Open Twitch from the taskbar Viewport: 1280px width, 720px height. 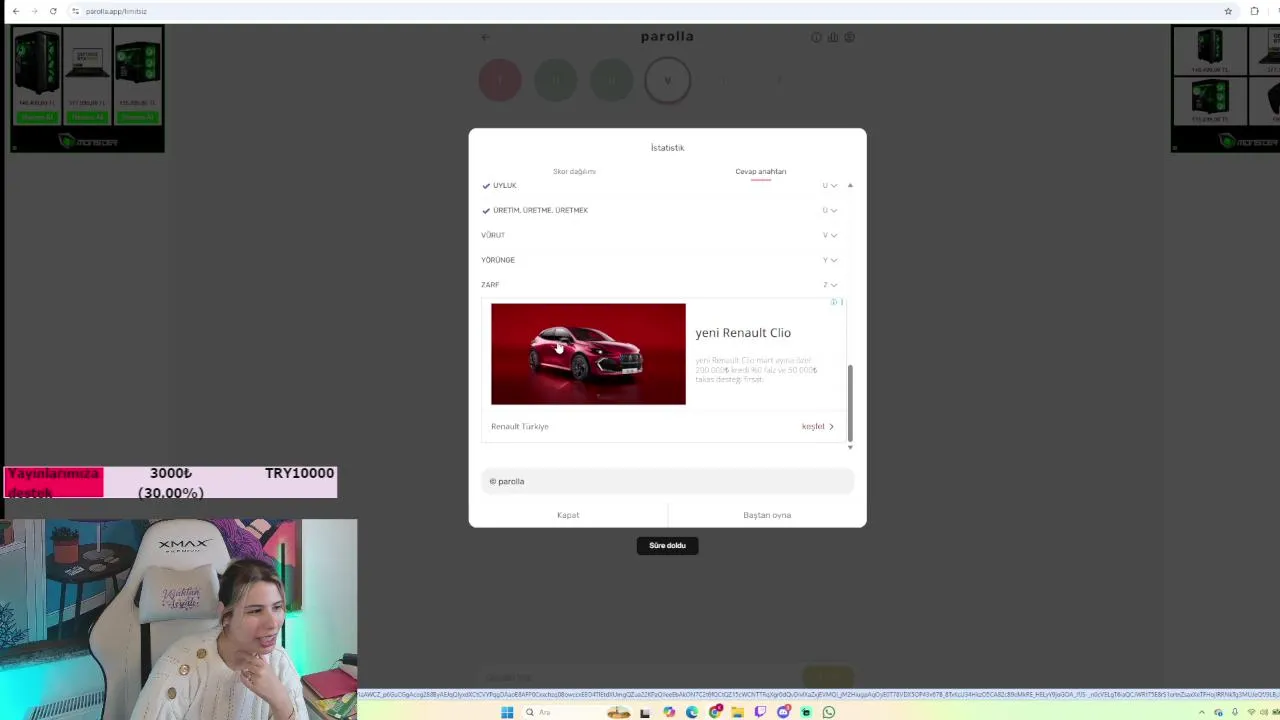click(760, 712)
